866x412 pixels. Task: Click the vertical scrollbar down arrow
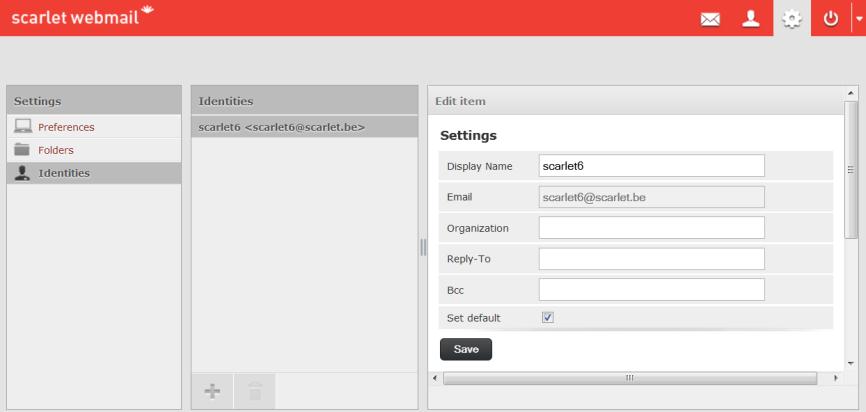click(850, 363)
